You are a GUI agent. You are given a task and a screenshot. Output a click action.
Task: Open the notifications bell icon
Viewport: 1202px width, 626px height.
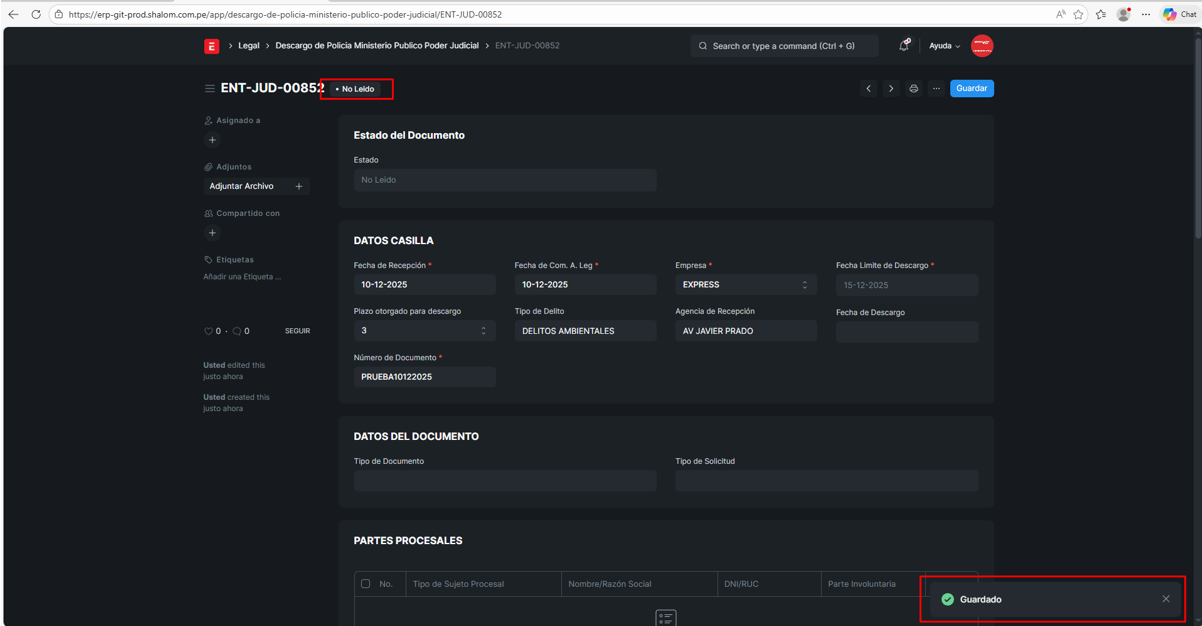pyautogui.click(x=904, y=46)
